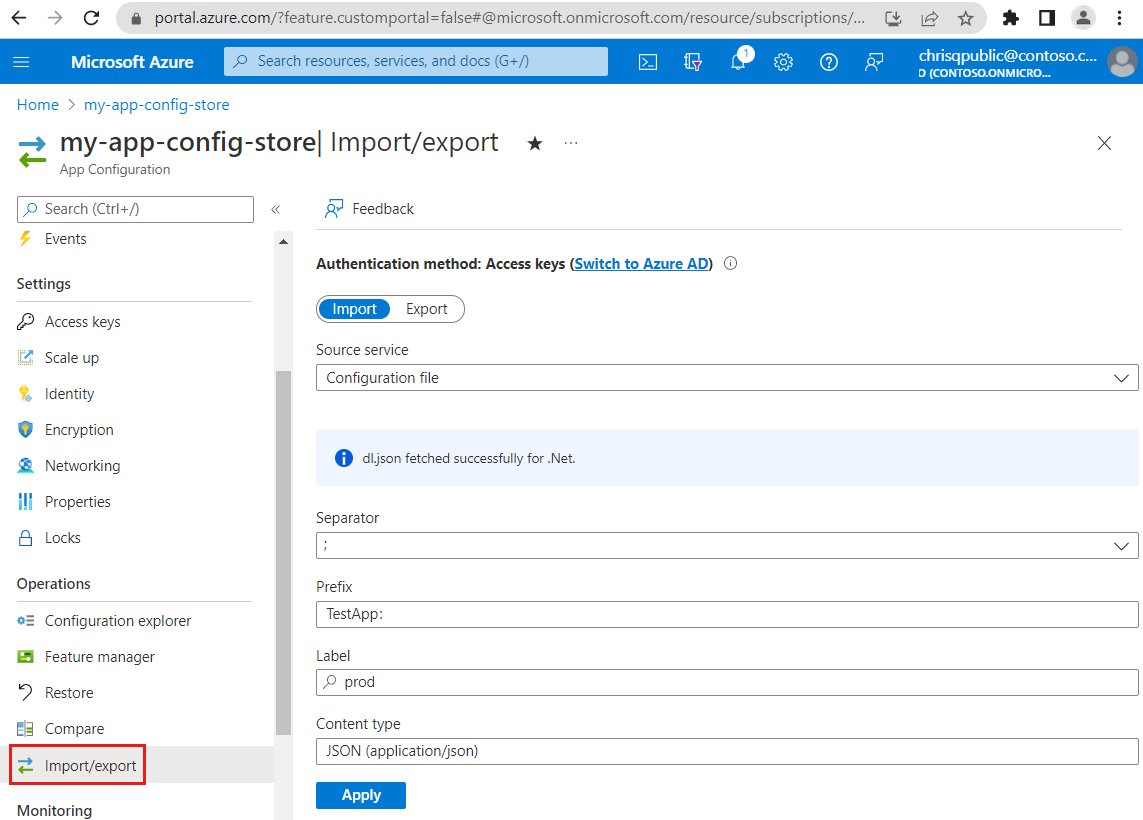The image size is (1143, 820).
Task: Open the Encryption settings
Action: 78,429
